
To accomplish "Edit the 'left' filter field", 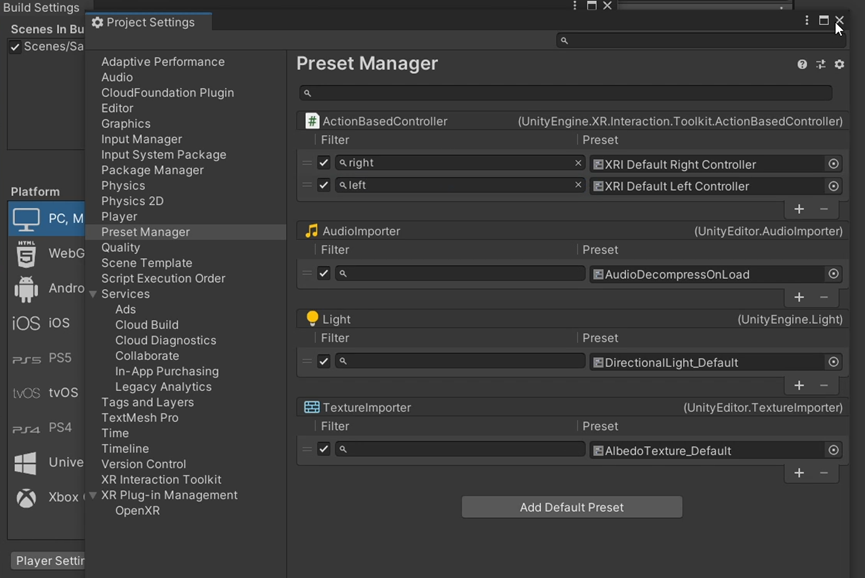I will (460, 185).
